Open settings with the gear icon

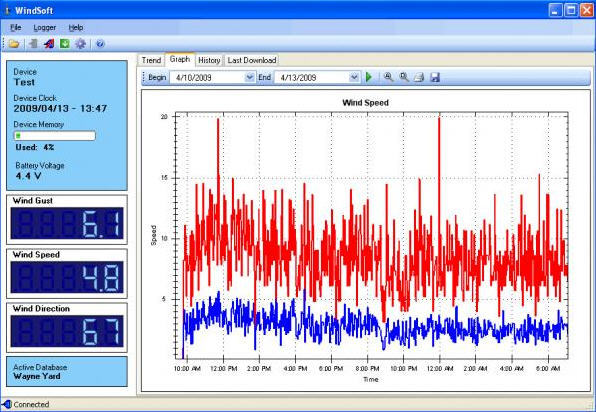[x=80, y=44]
